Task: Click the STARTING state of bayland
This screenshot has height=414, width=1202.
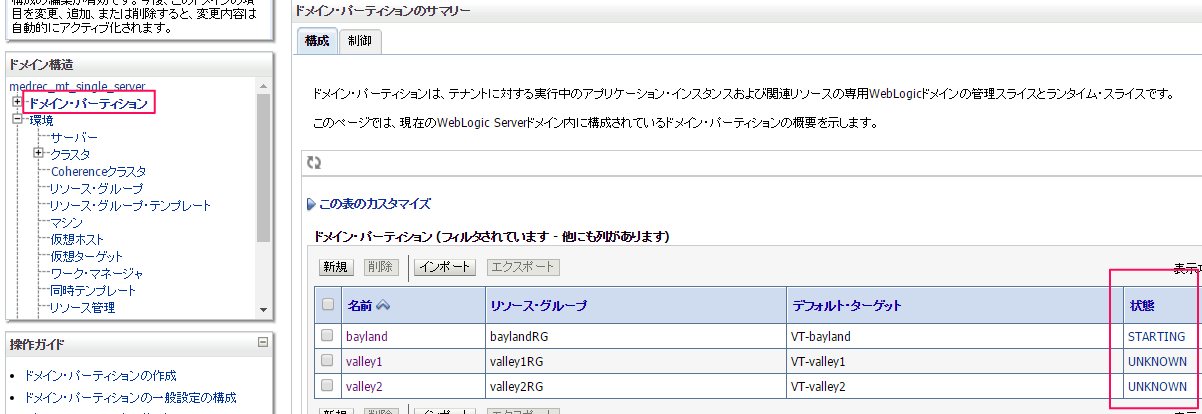Action: point(1156,336)
